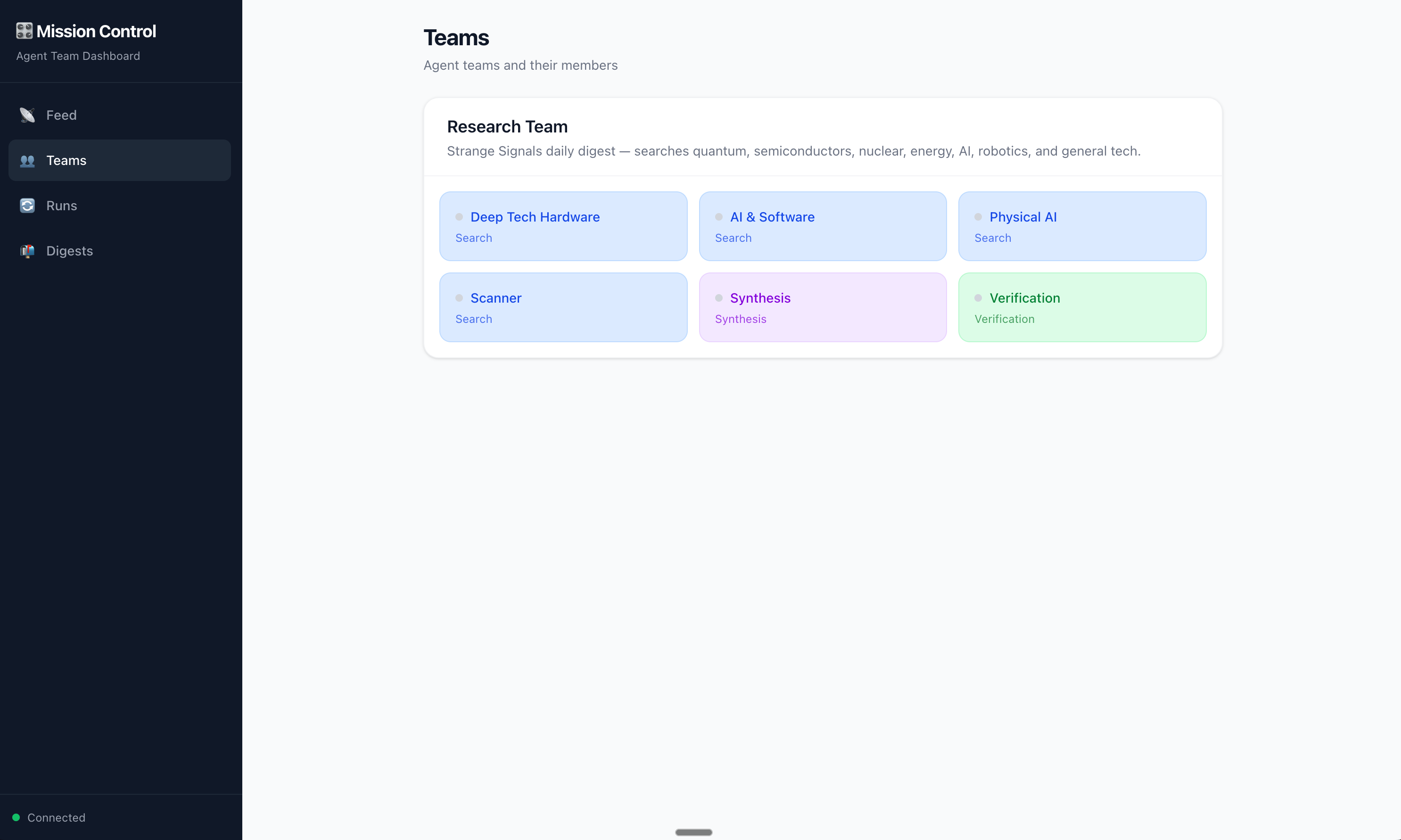1401x840 pixels.
Task: Go to Digests in sidebar
Action: [x=69, y=251]
